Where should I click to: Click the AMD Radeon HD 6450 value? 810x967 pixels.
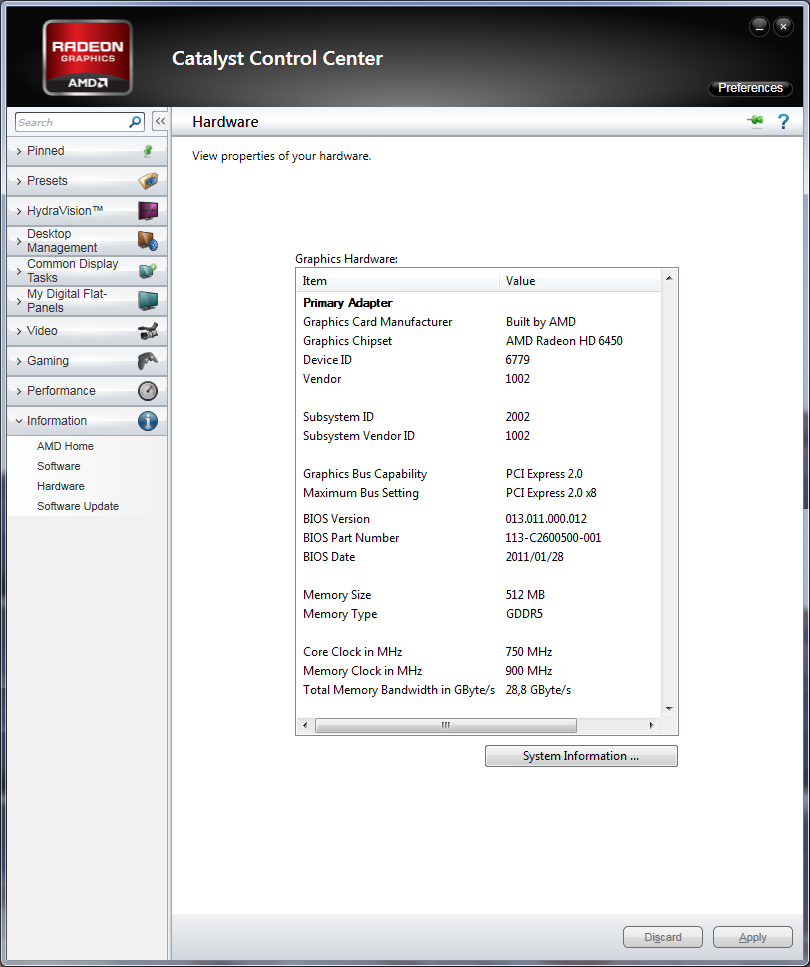[x=564, y=341]
